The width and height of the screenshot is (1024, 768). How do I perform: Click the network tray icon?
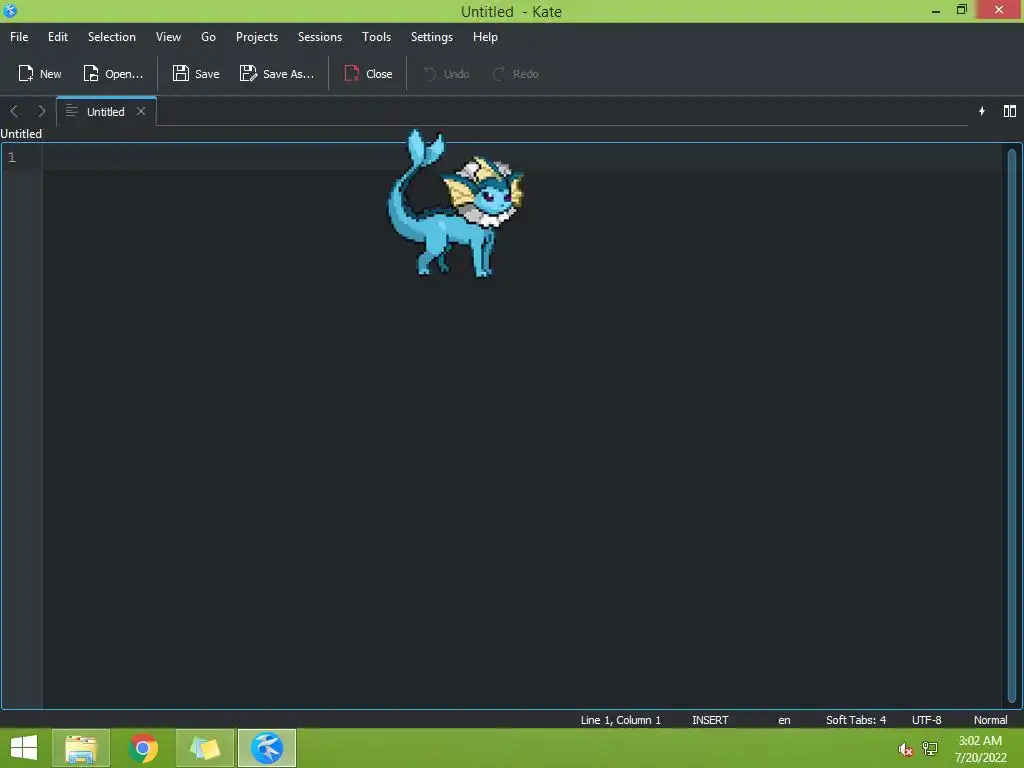click(x=930, y=748)
